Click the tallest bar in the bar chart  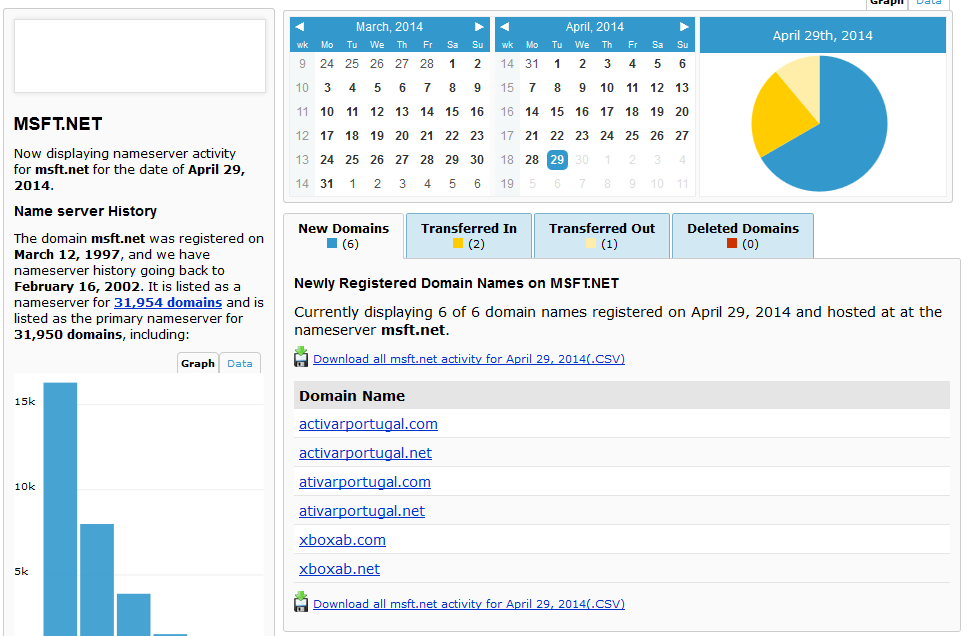[x=60, y=509]
